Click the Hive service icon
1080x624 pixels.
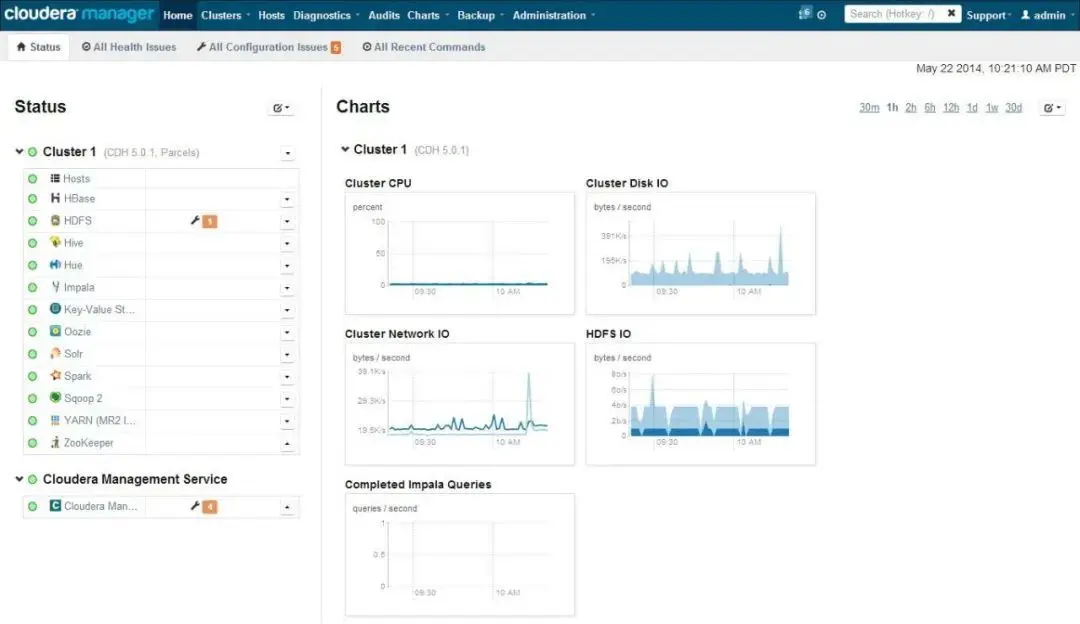56,243
